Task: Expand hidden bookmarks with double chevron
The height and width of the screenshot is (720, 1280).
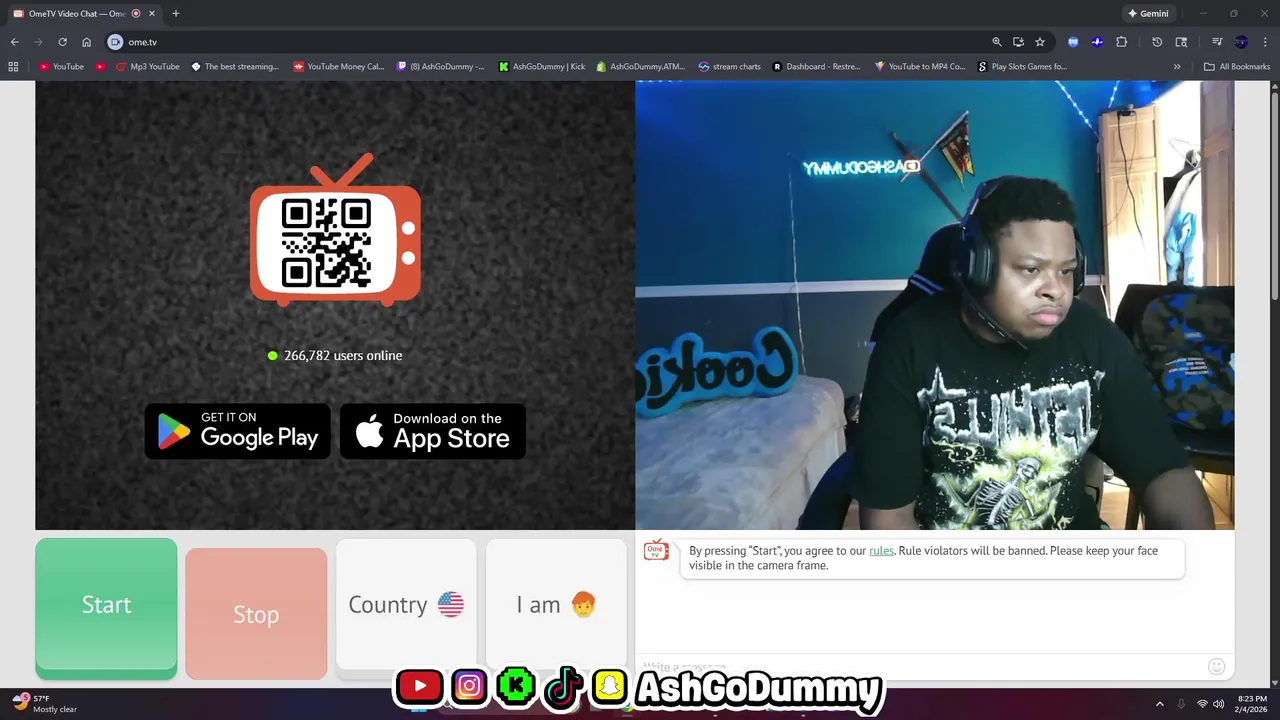Action: 1177,67
